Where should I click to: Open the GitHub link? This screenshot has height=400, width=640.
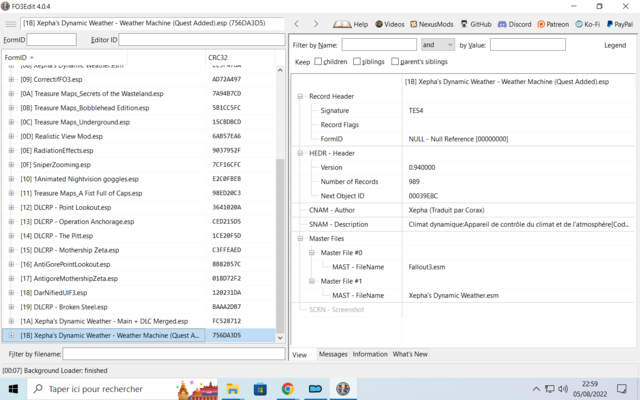[476, 24]
